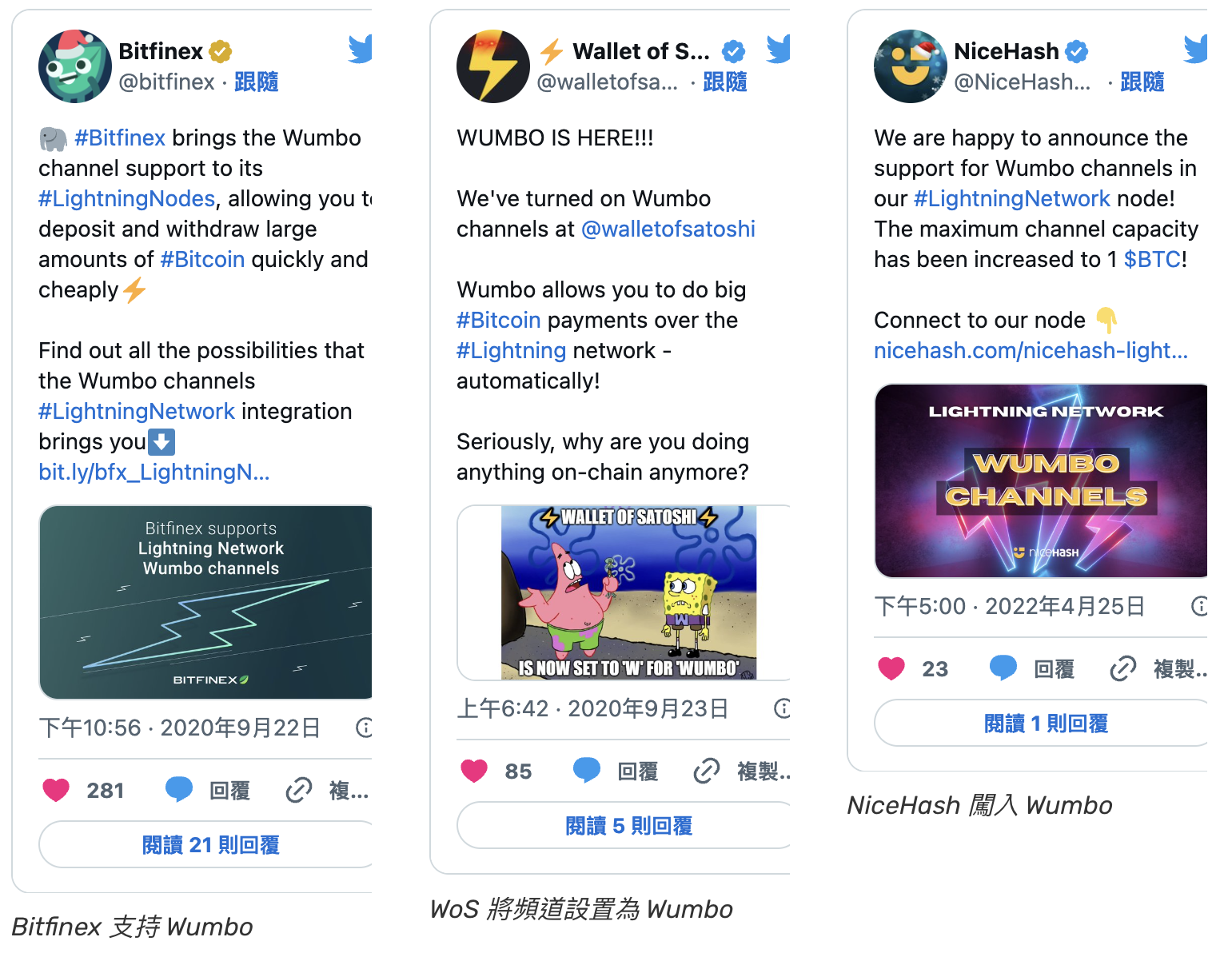Click the #LightningNodes hashtag
The height and width of the screenshot is (953, 1232).
127,199
